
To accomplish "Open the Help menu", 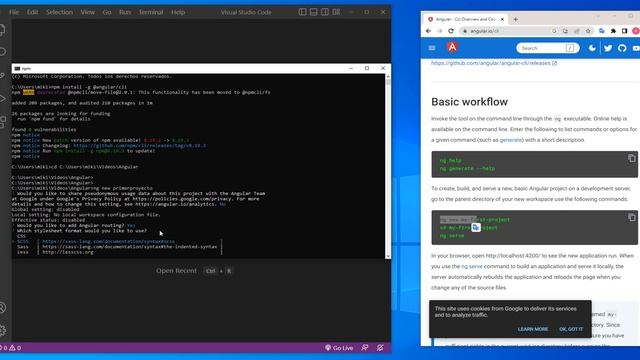I will 178,12.
